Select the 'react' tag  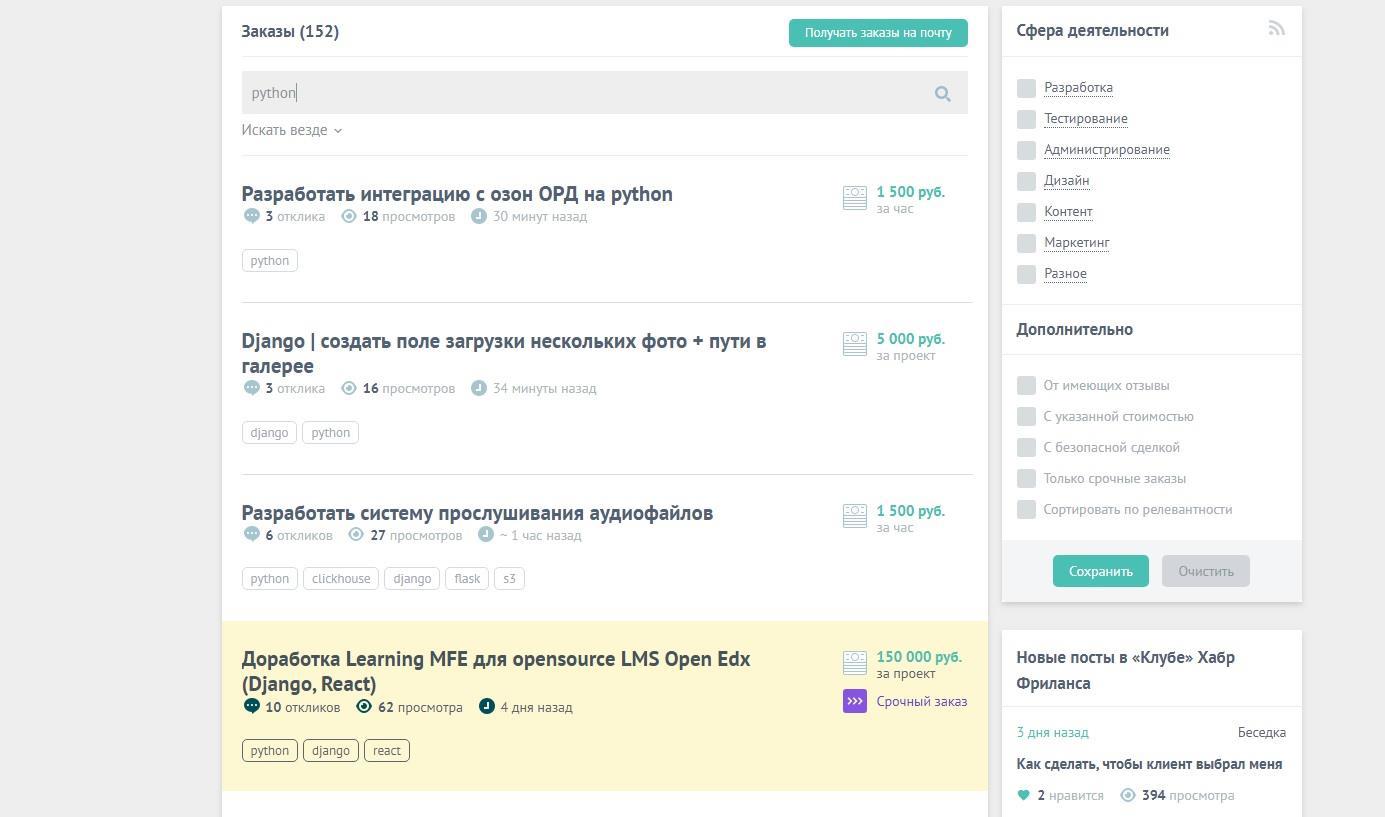(387, 751)
